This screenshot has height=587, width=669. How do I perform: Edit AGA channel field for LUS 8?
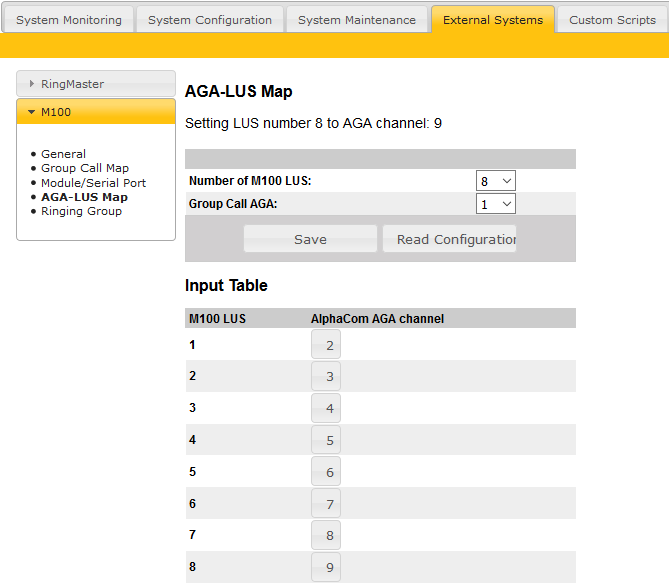tap(326, 568)
